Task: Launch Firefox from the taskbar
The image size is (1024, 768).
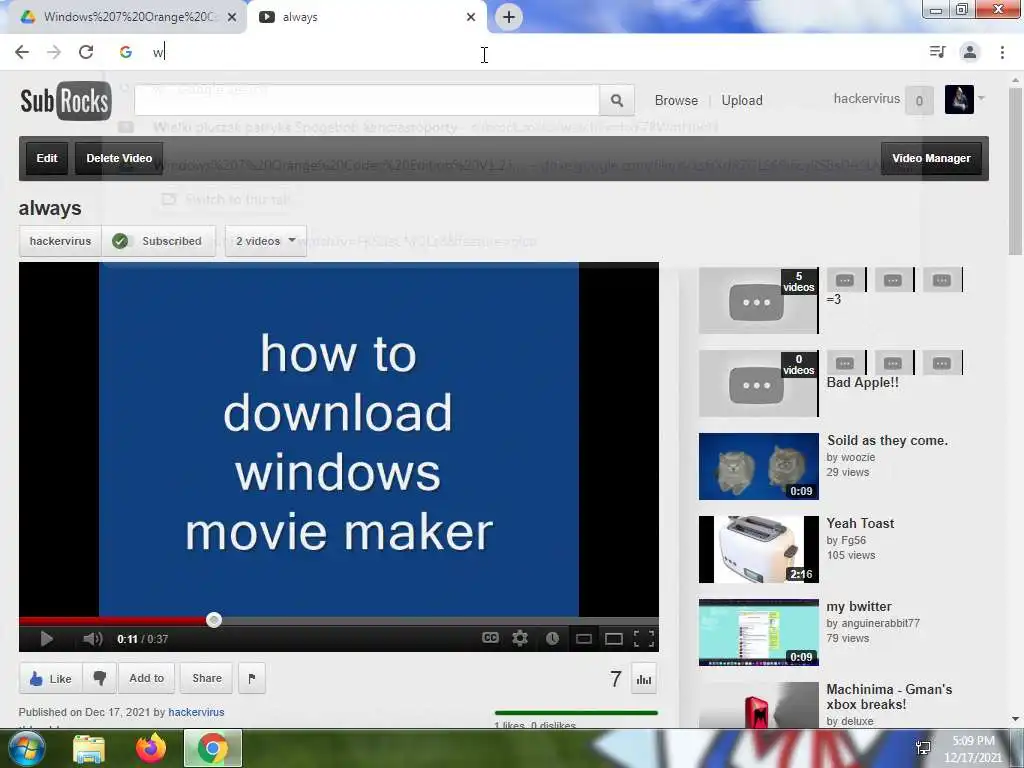Action: 151,748
